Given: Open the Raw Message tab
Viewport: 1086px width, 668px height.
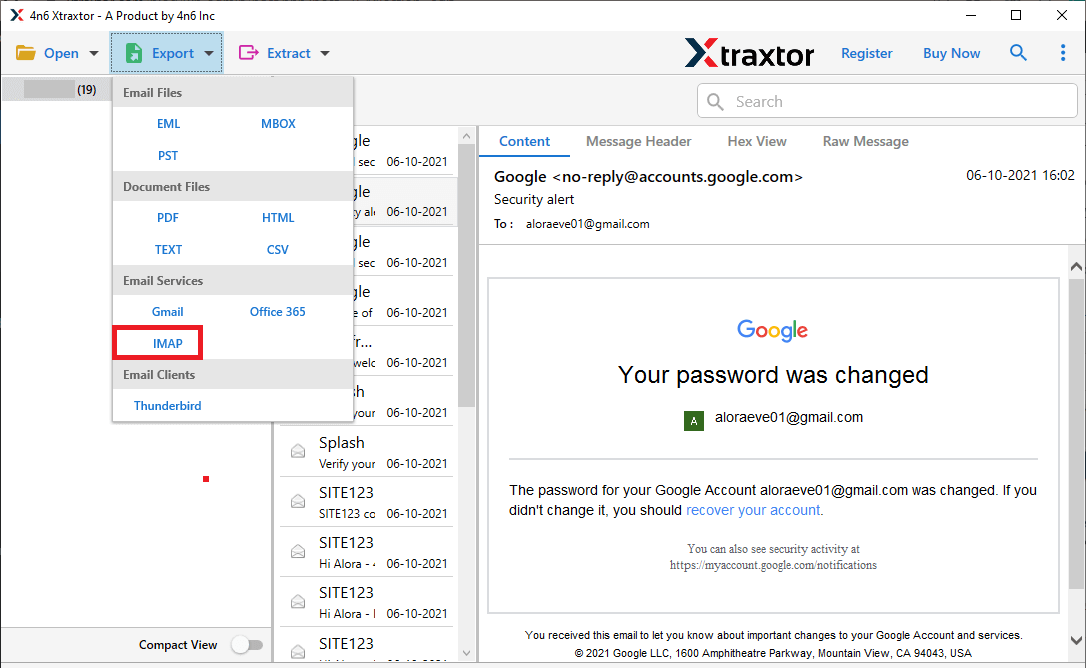Looking at the screenshot, I should [866, 141].
